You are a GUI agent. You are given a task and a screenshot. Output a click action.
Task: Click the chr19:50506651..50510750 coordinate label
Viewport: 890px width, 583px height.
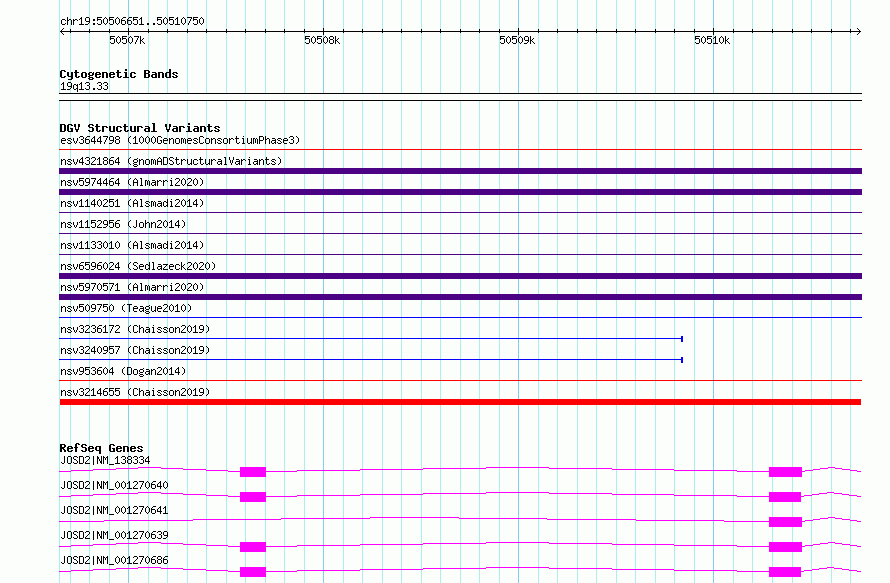click(x=132, y=21)
